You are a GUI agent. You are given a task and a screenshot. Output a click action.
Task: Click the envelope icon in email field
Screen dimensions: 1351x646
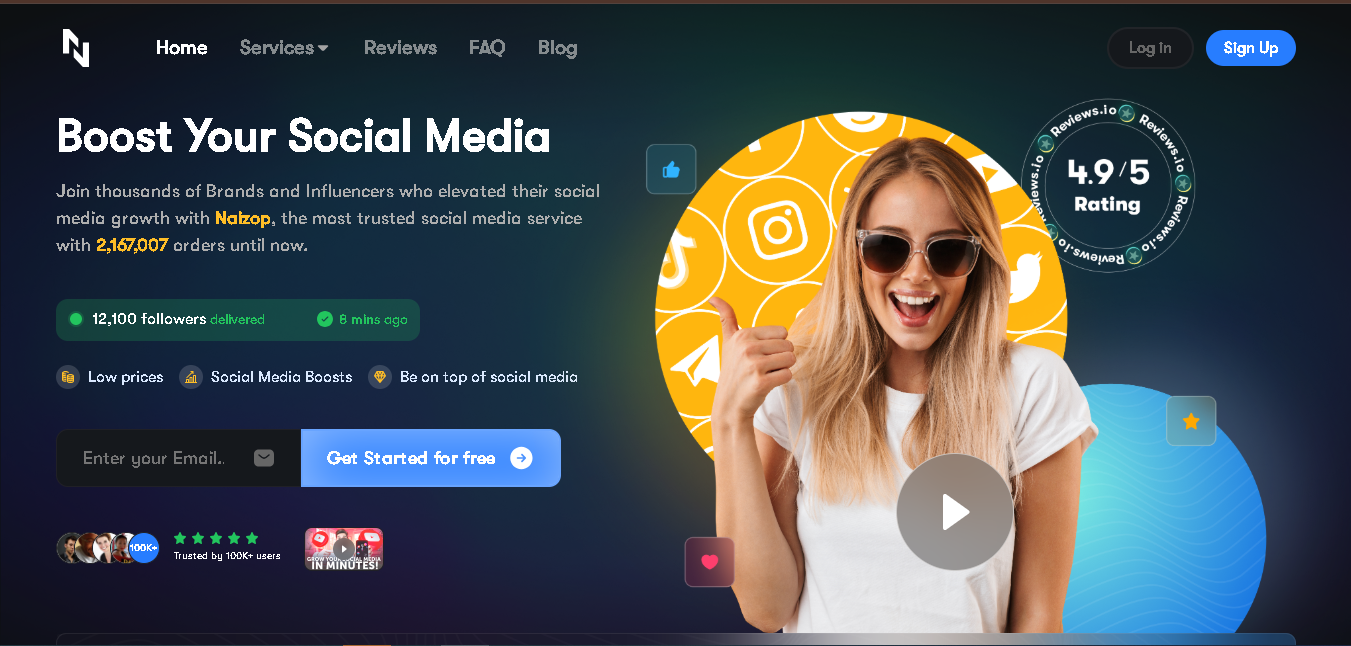pyautogui.click(x=264, y=458)
